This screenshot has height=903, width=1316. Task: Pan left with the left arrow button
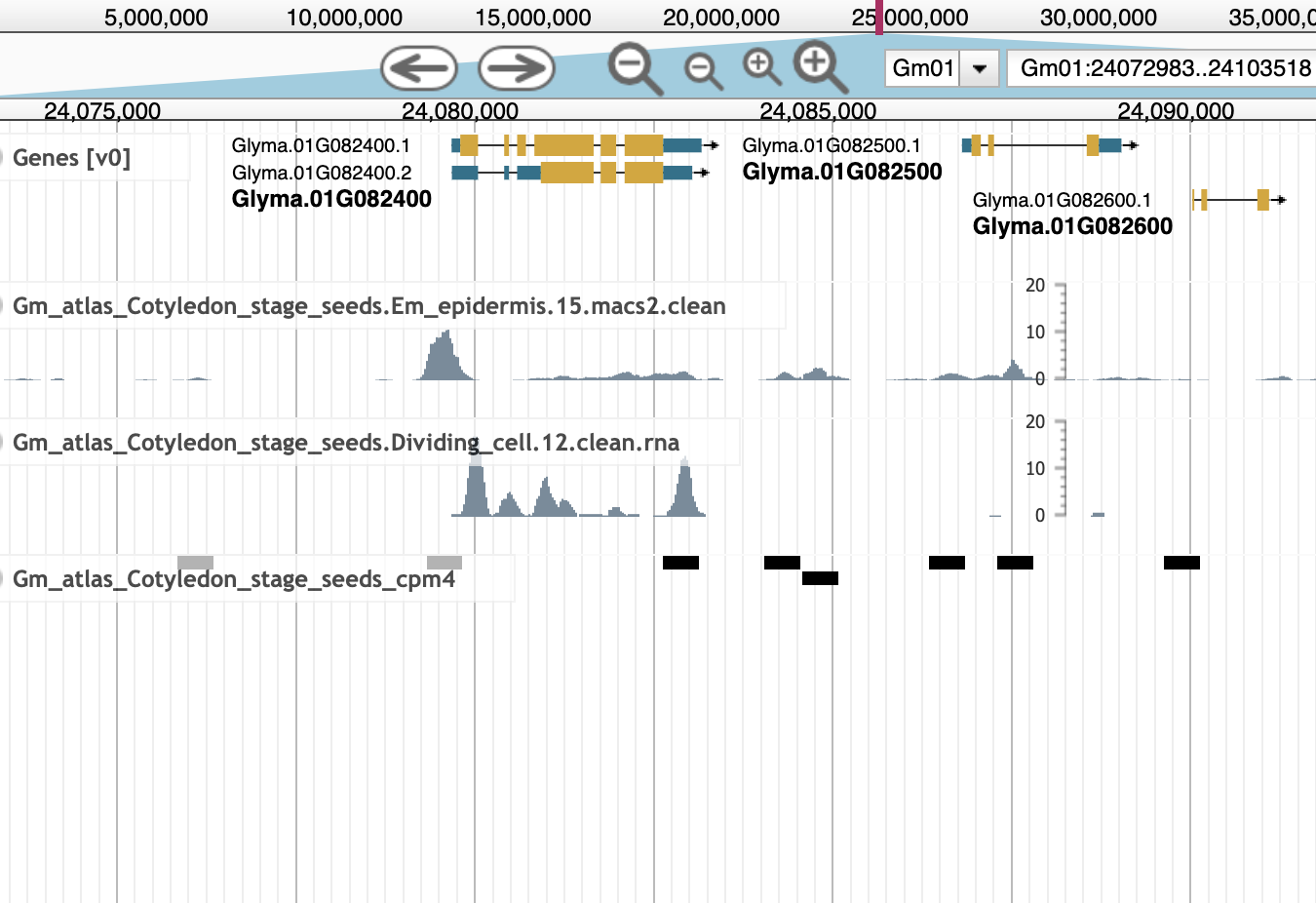tap(419, 68)
